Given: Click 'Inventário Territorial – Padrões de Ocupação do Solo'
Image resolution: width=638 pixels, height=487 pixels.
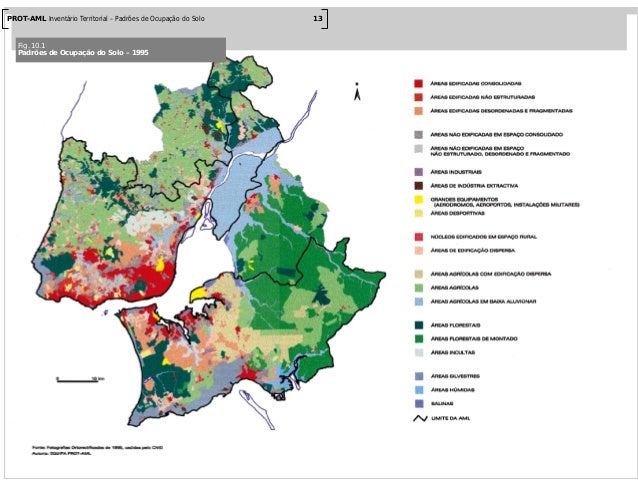Looking at the screenshot, I should click(x=127, y=18).
